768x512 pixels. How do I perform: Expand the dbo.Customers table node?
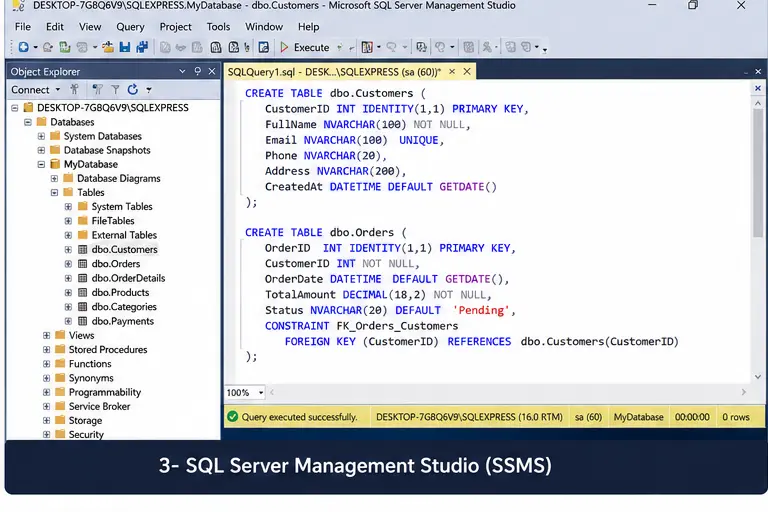point(68,250)
